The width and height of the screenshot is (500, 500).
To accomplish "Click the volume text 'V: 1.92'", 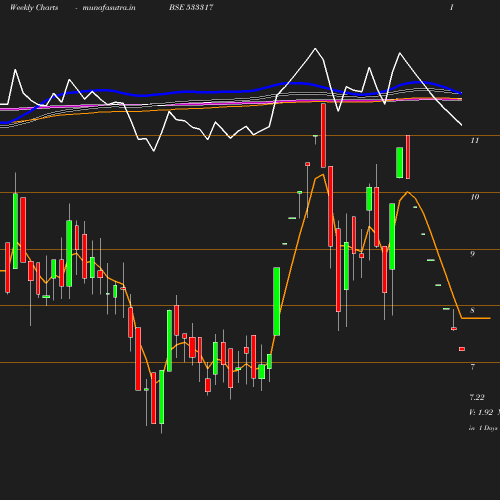I will (x=481, y=412).
